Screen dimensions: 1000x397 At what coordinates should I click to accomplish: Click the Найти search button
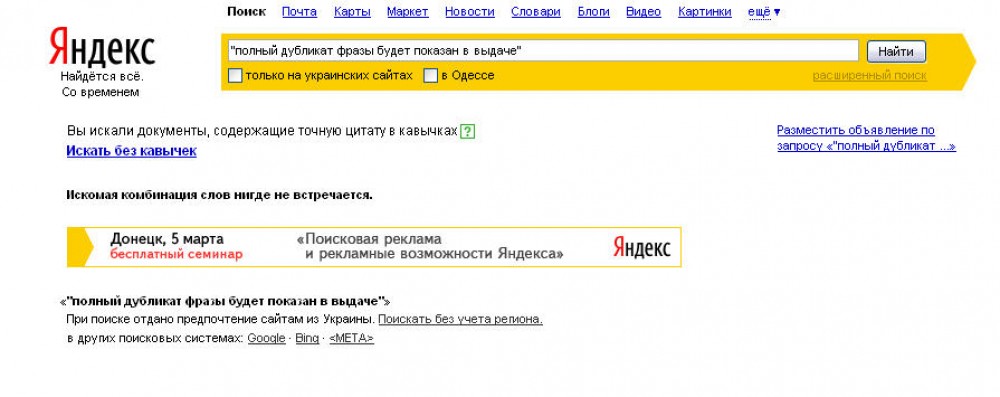pos(896,52)
